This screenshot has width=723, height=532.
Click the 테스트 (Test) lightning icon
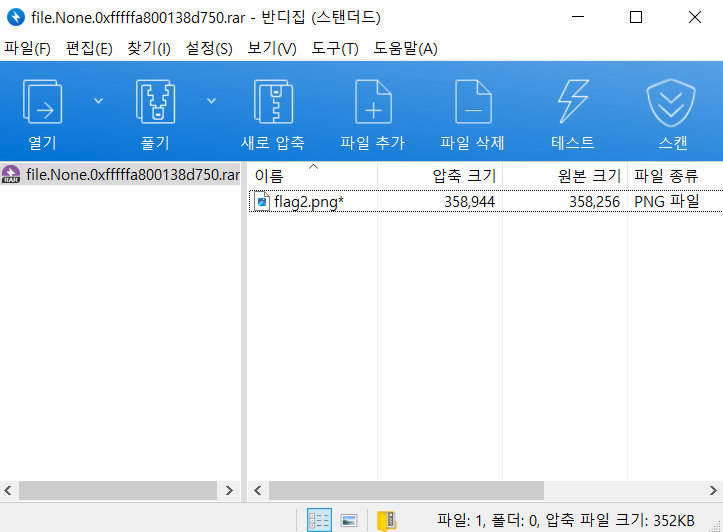(573, 101)
